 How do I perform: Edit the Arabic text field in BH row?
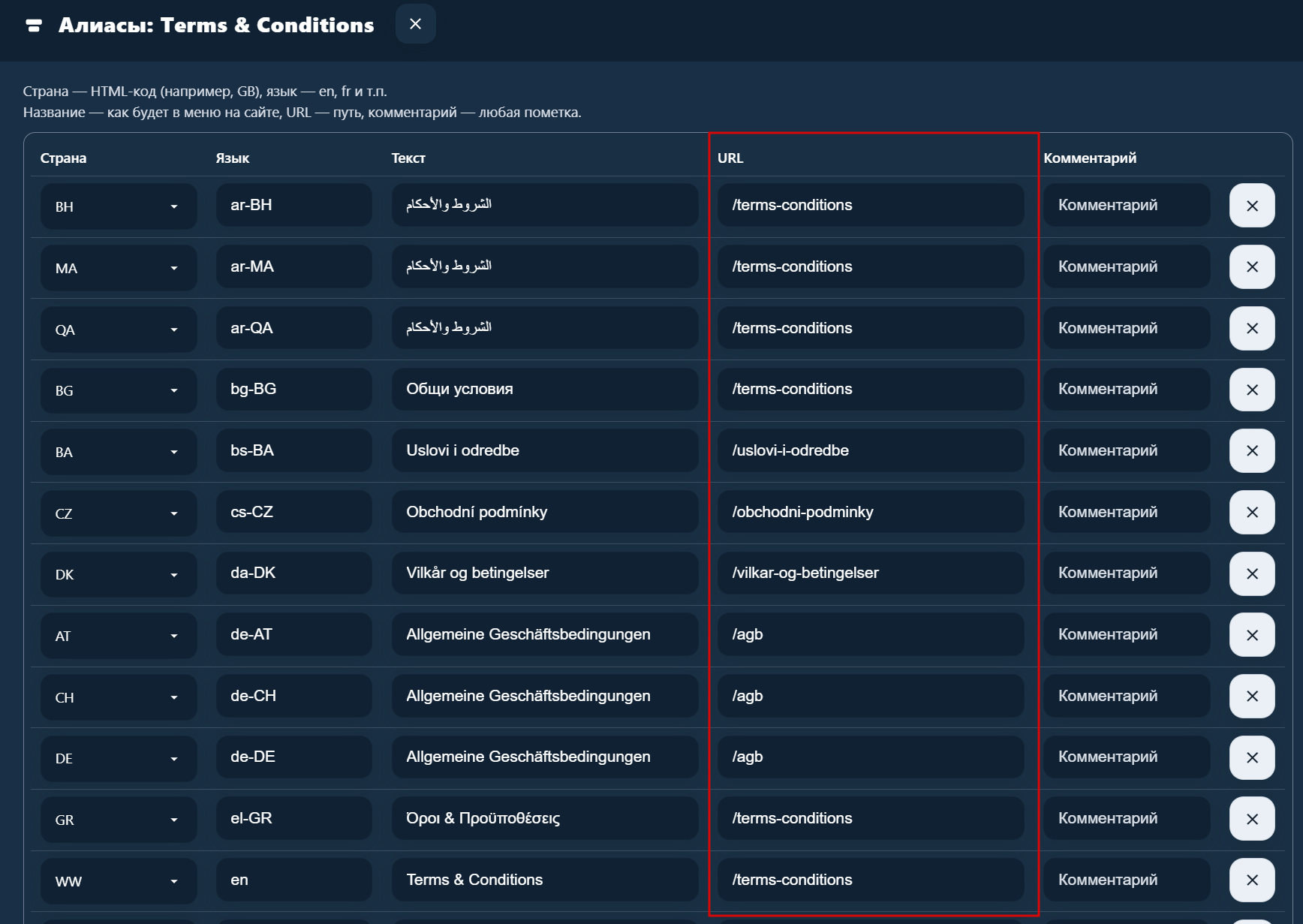click(545, 205)
